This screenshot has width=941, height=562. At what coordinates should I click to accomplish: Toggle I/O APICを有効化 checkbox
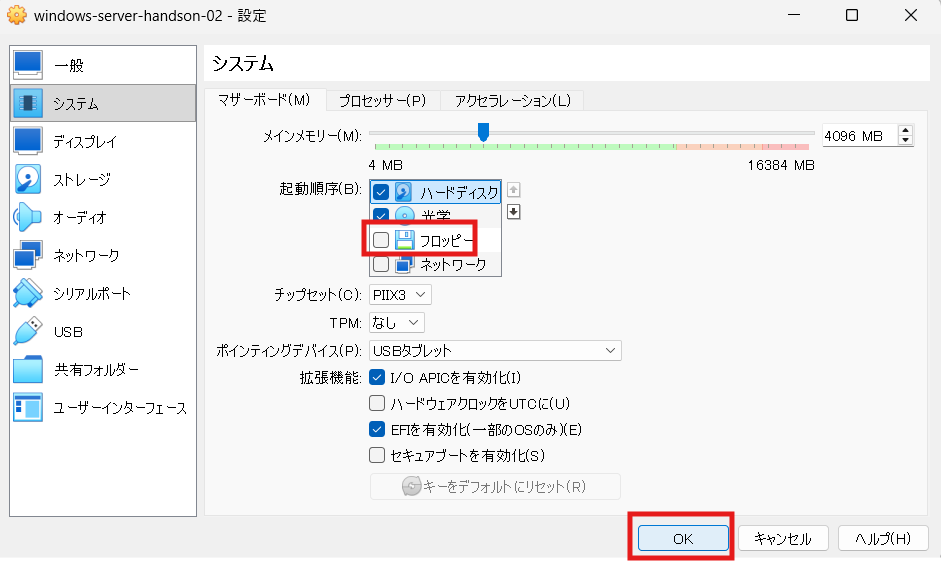pyautogui.click(x=377, y=378)
